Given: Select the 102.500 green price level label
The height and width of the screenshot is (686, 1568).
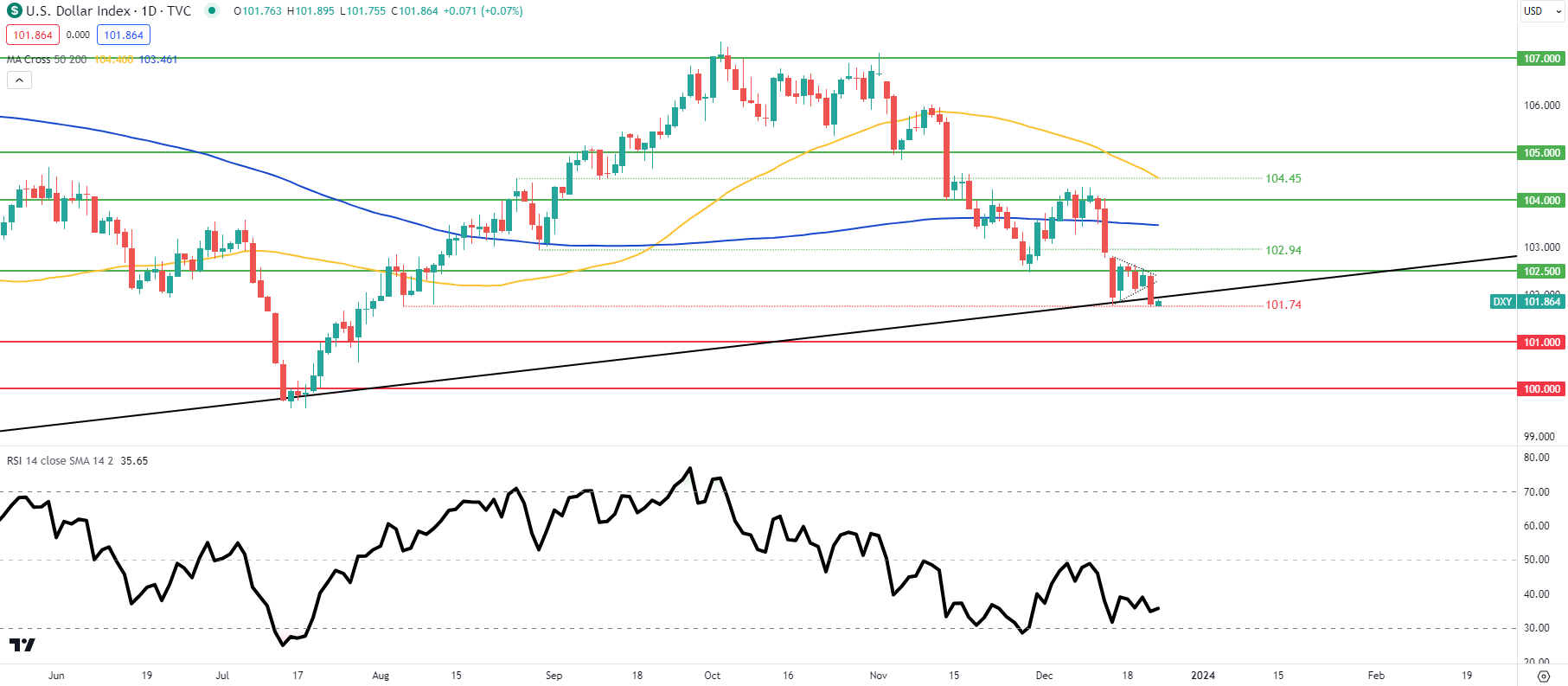Looking at the screenshot, I should click(1541, 272).
